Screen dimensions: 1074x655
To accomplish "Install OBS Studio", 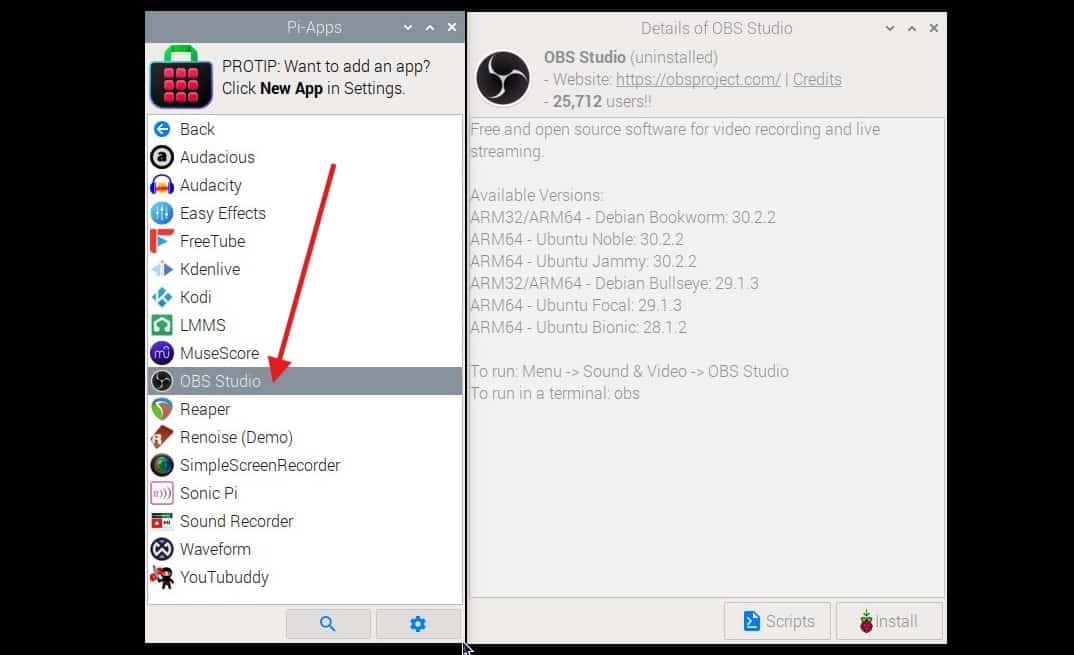I will pyautogui.click(x=888, y=621).
